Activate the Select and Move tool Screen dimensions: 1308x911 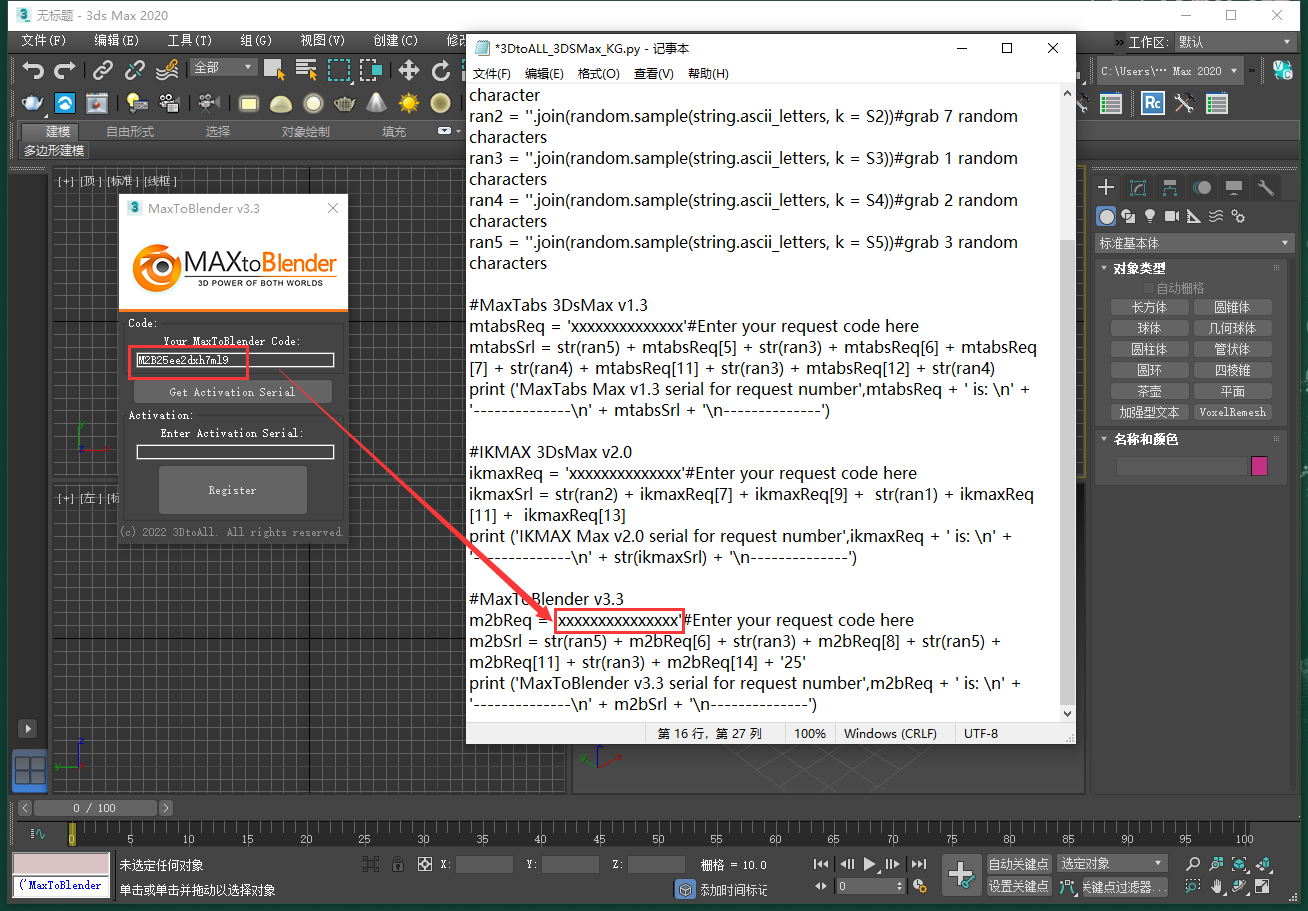(409, 70)
